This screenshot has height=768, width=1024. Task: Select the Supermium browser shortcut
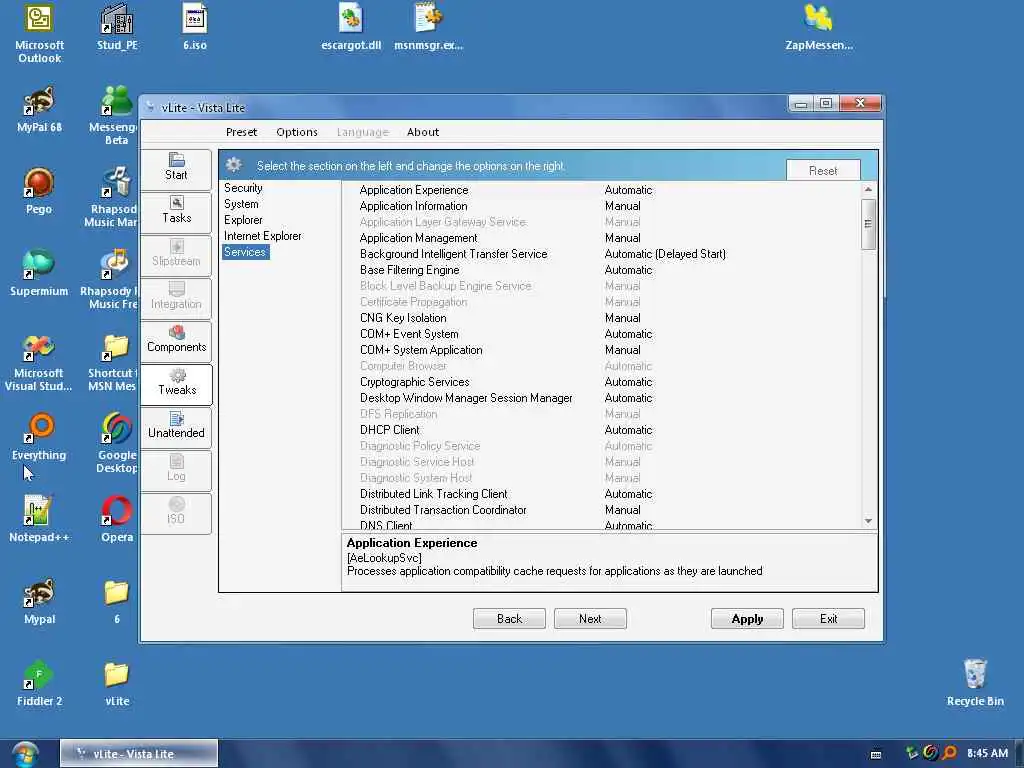pos(39,274)
